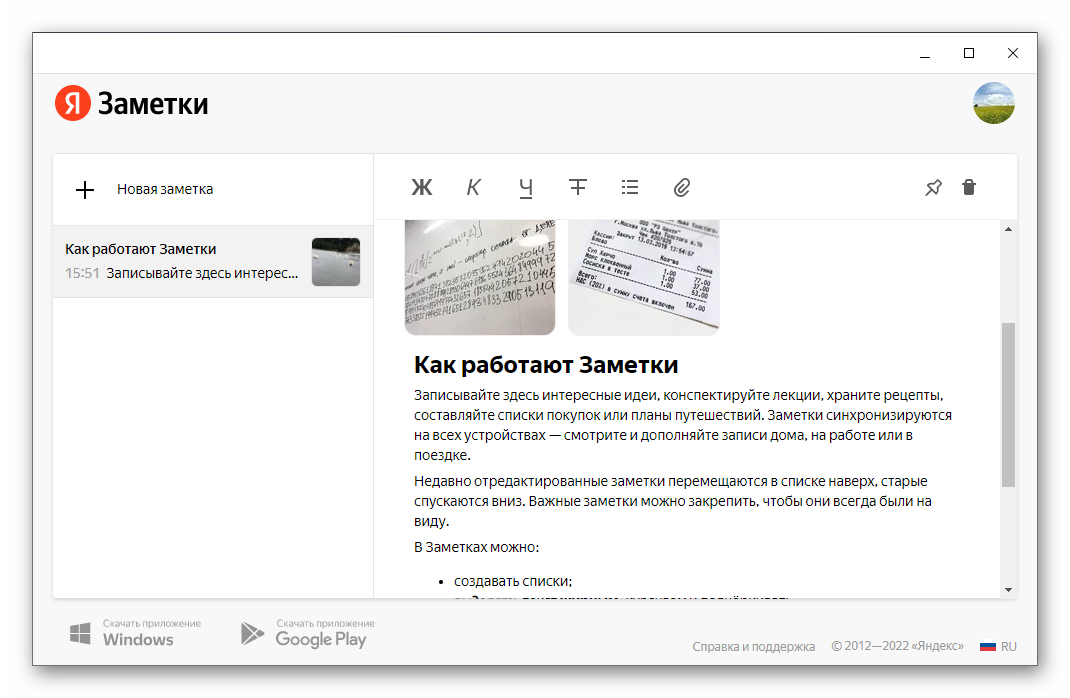Delete the note with the trash icon
Viewport: 1070px width, 698px height.
pyautogui.click(x=968, y=187)
